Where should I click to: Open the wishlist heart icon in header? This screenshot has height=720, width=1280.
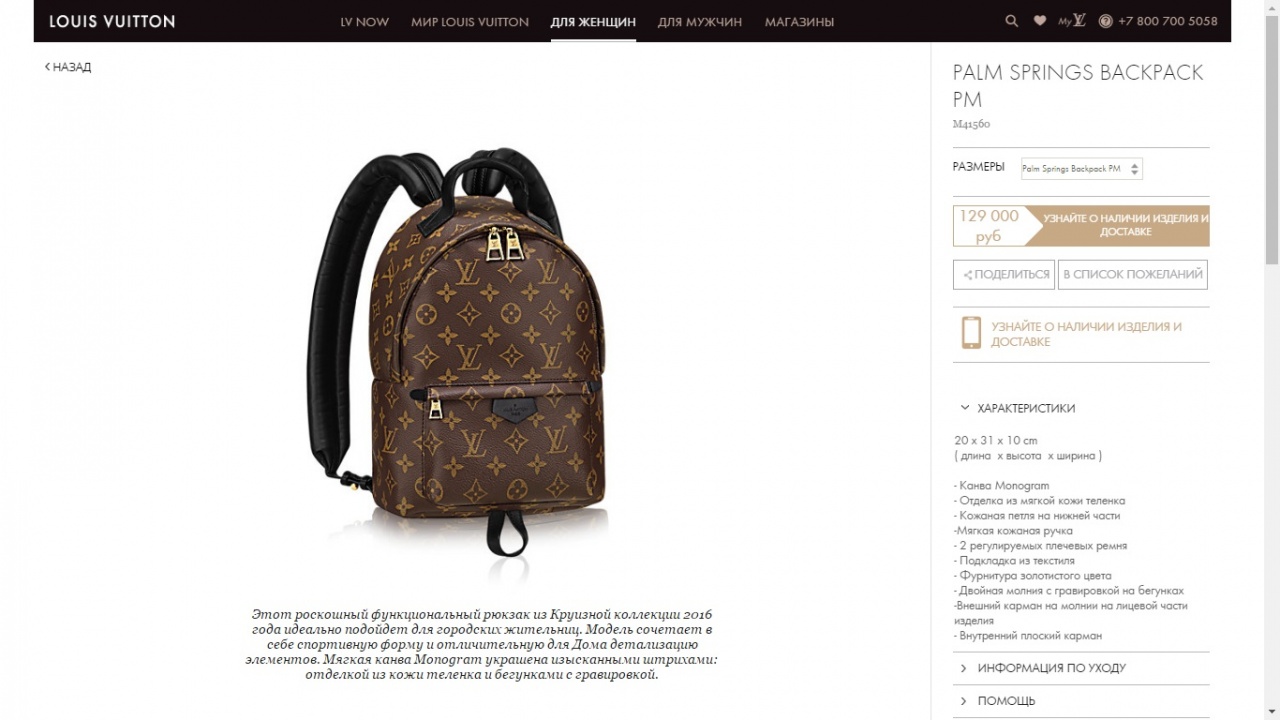[x=1040, y=21]
